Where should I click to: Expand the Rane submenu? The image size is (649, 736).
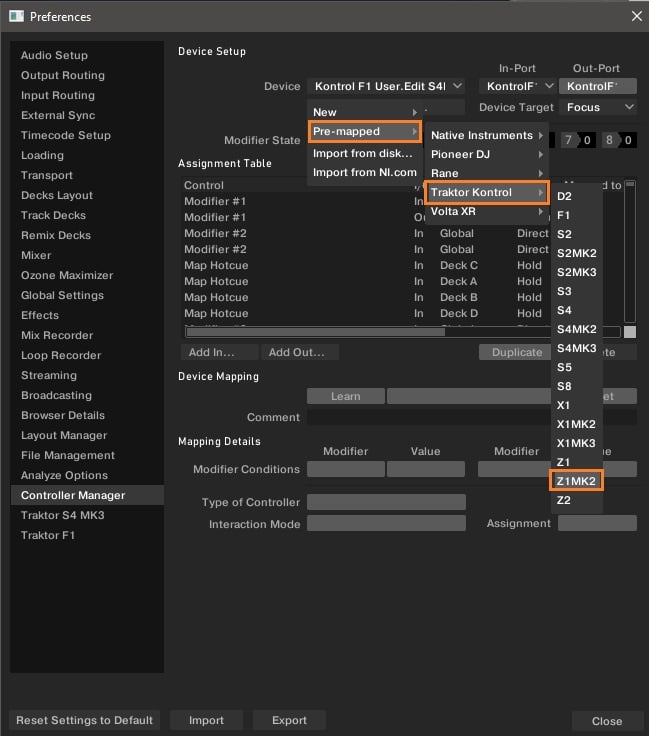click(x=487, y=173)
